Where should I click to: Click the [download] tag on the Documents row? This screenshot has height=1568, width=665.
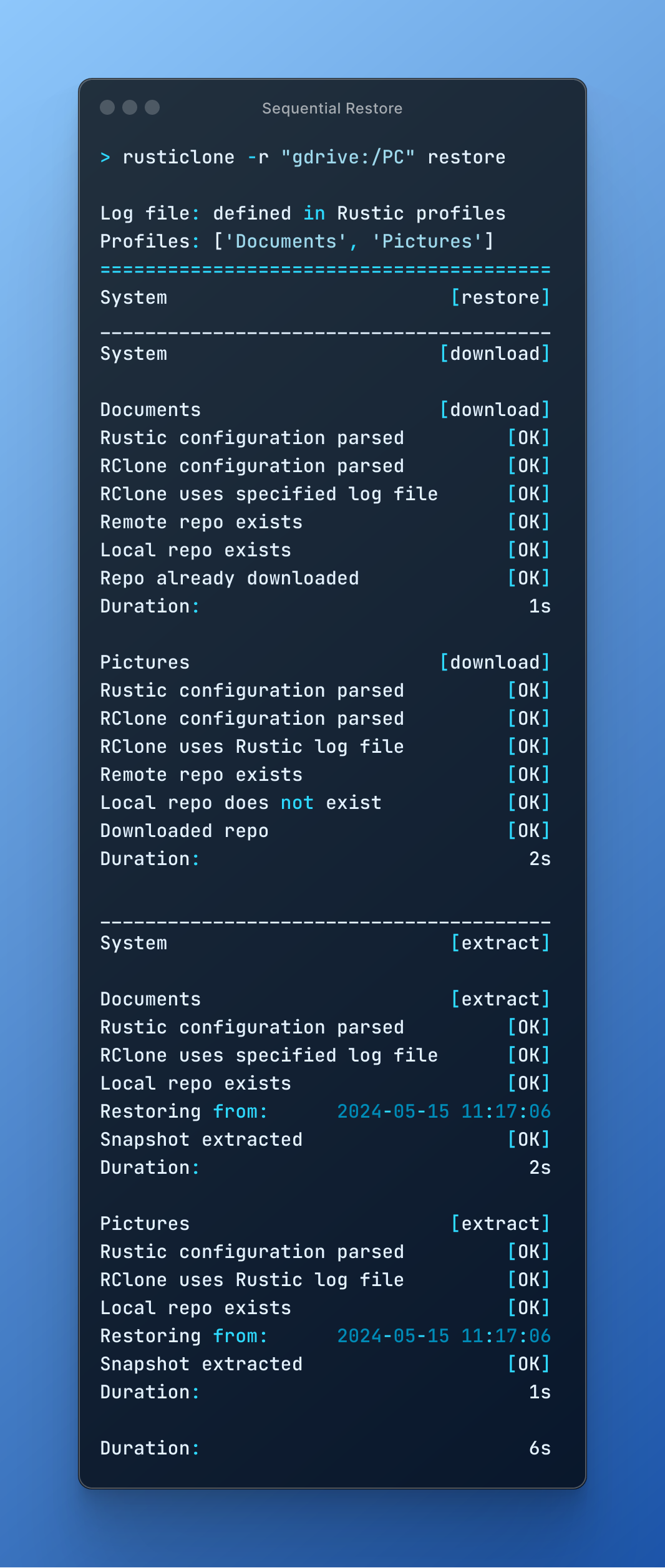pos(495,410)
